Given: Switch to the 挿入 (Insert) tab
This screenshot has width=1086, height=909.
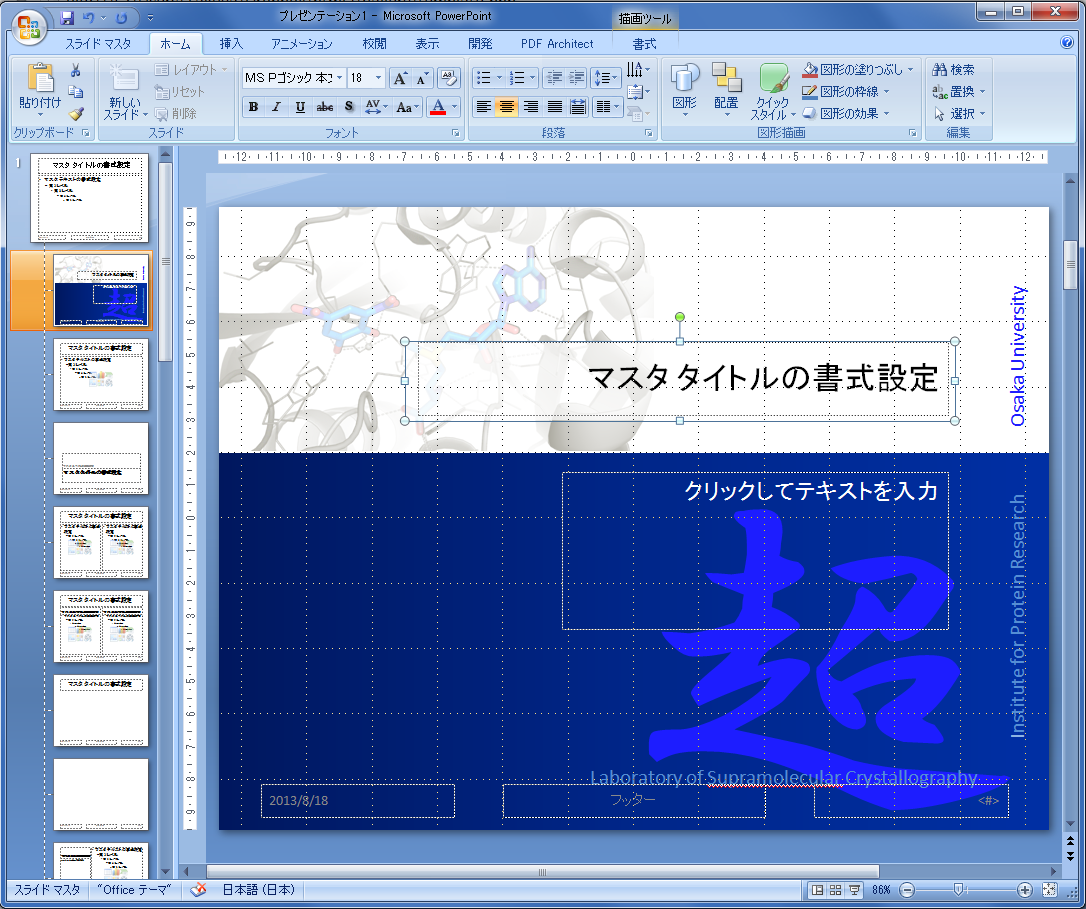Looking at the screenshot, I should (231, 44).
